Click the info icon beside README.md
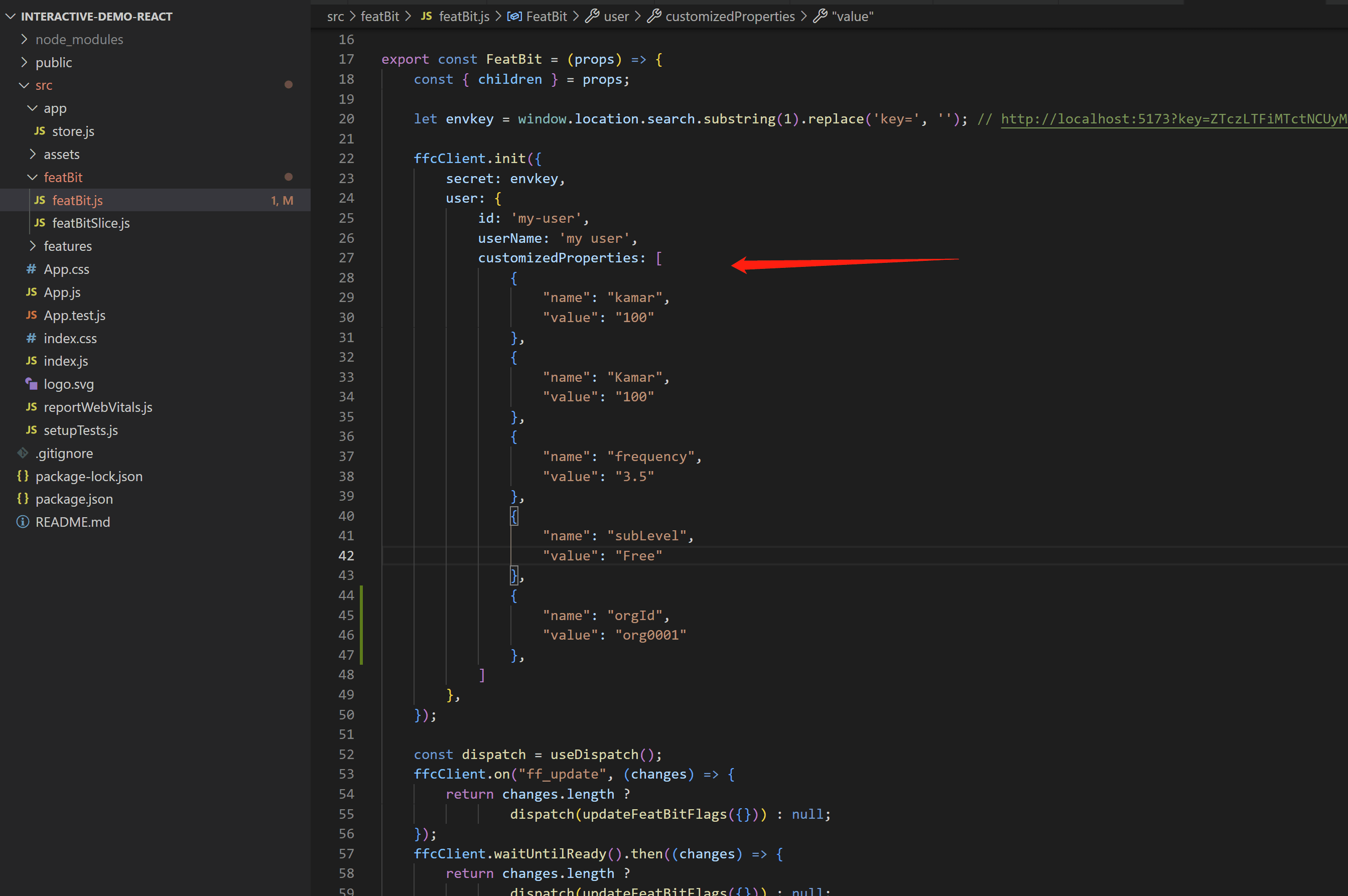Image resolution: width=1348 pixels, height=896 pixels. coord(23,522)
